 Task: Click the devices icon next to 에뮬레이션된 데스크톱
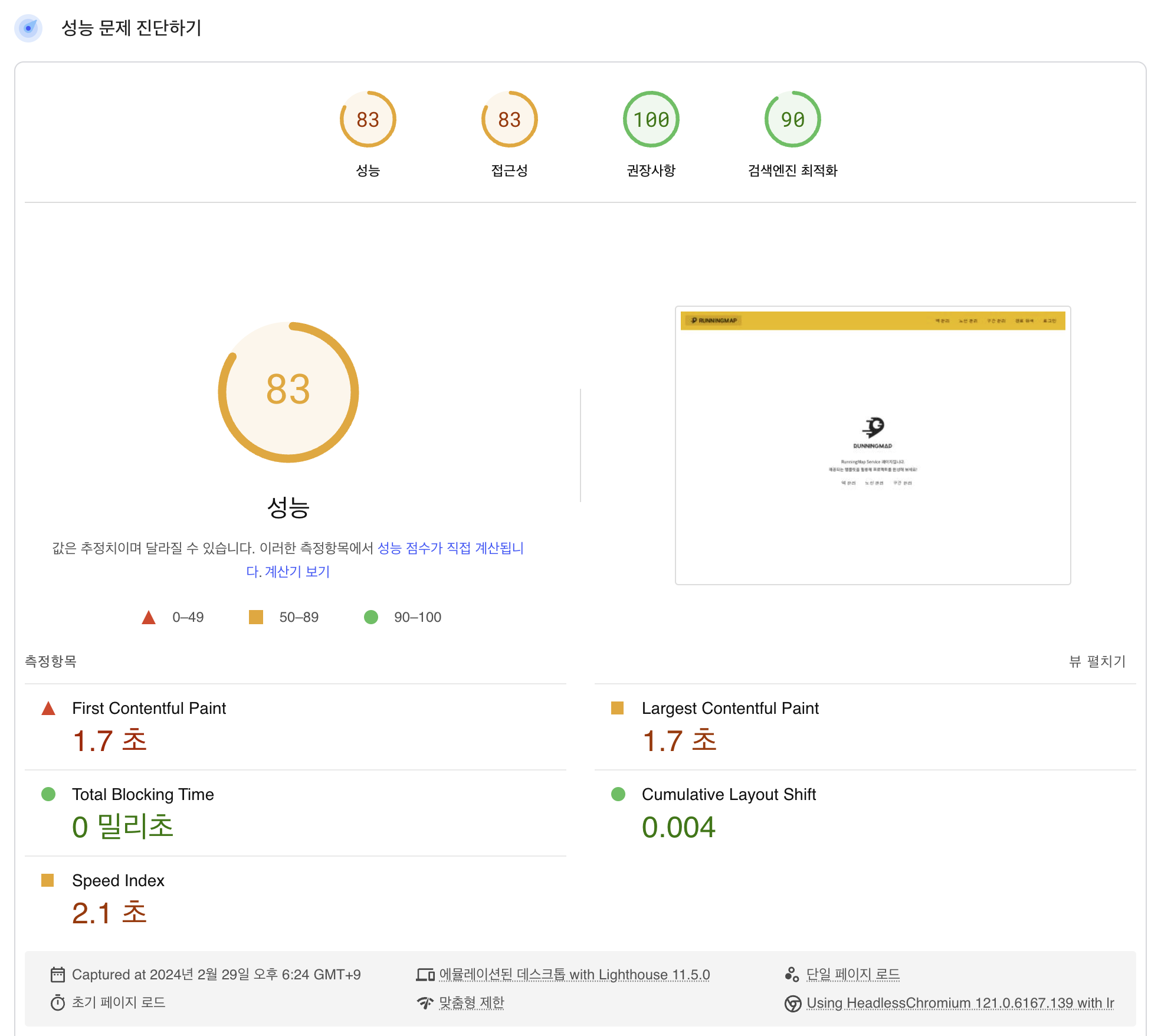click(x=425, y=975)
